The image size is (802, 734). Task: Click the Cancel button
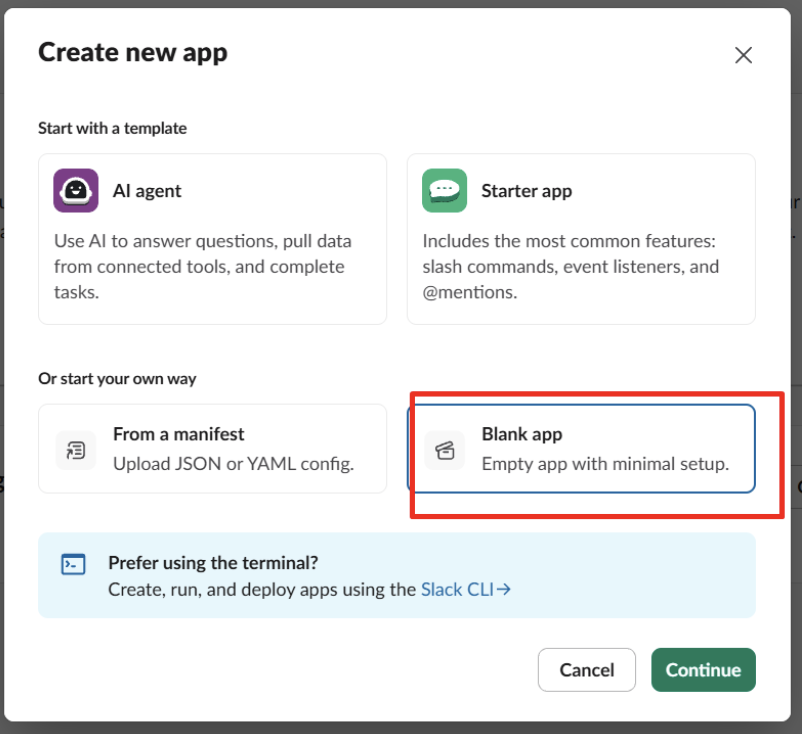(x=587, y=670)
